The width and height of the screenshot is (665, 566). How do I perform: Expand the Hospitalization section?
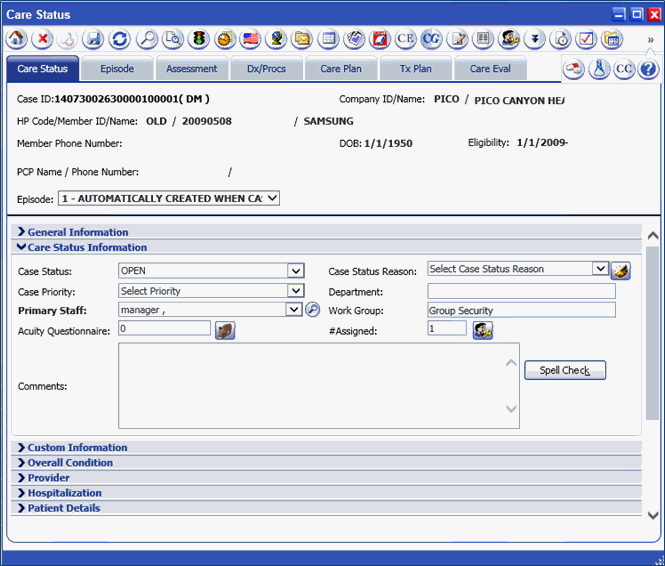coord(64,493)
